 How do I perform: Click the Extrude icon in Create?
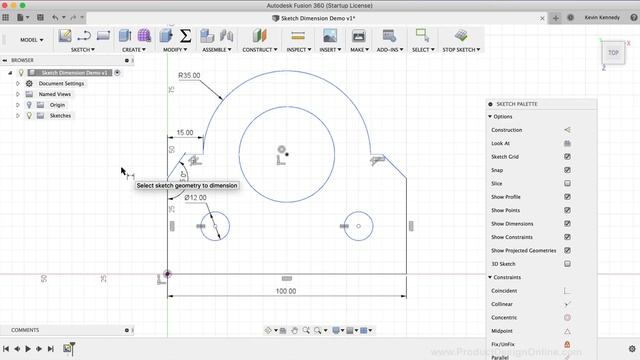click(x=125, y=36)
